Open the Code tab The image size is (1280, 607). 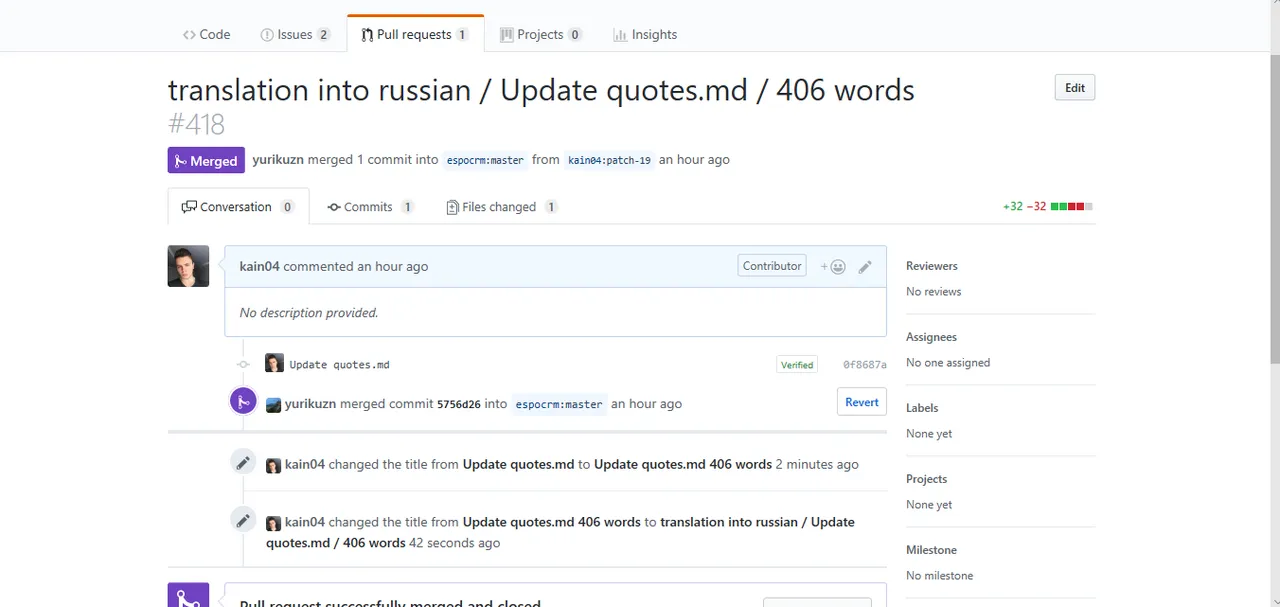(206, 34)
